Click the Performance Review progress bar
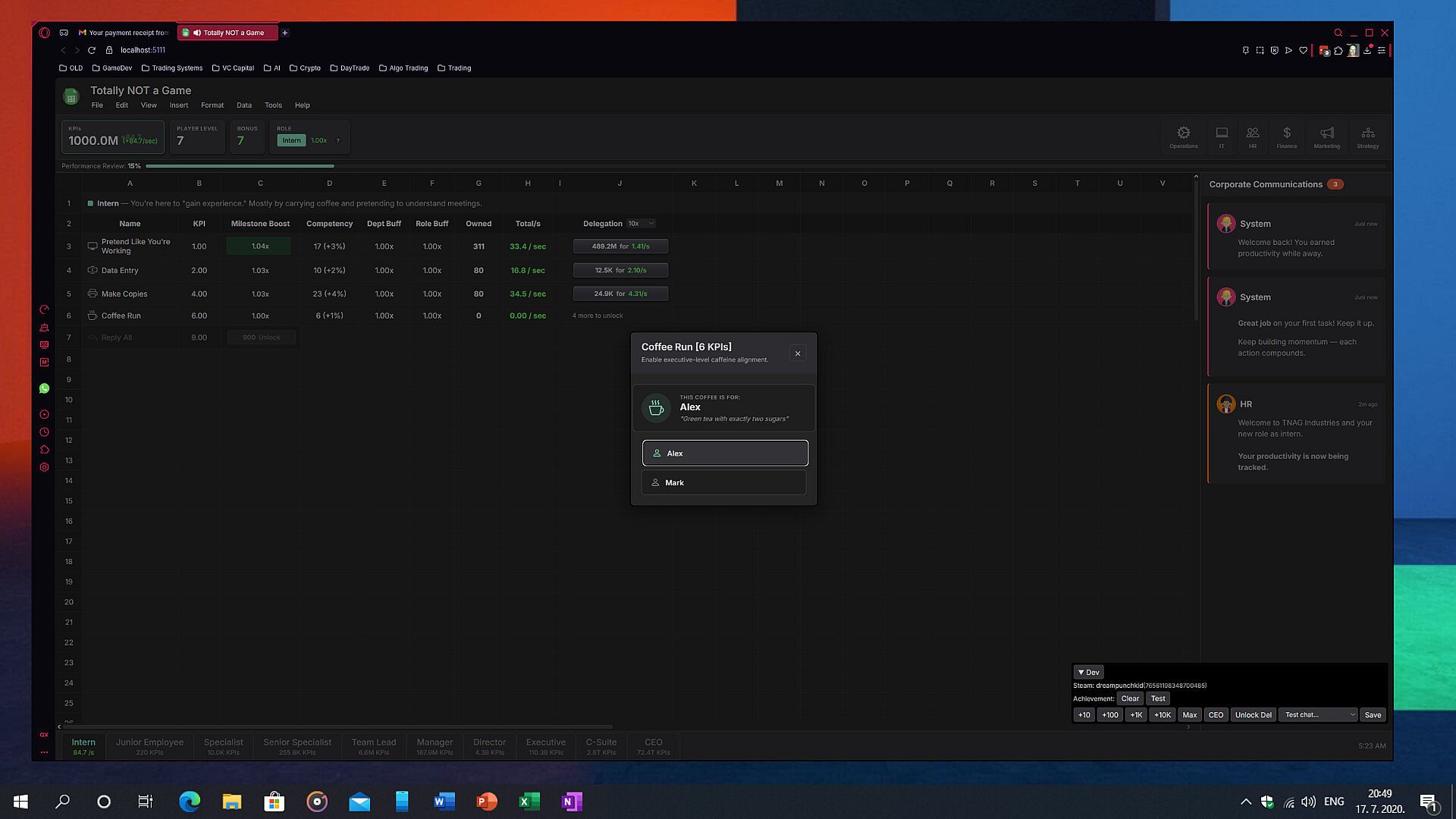Image resolution: width=1456 pixels, height=819 pixels. [240, 166]
